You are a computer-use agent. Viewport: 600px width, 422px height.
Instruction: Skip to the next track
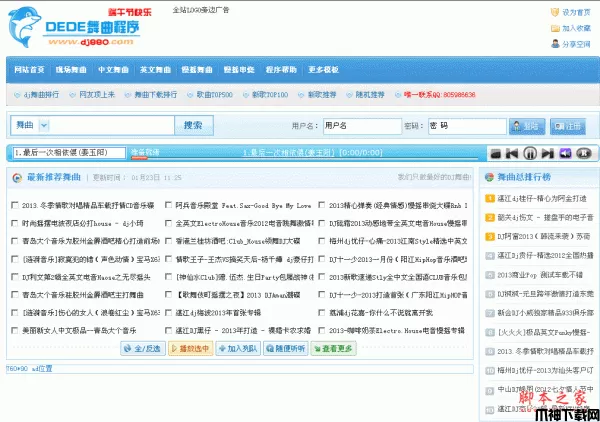tap(546, 153)
